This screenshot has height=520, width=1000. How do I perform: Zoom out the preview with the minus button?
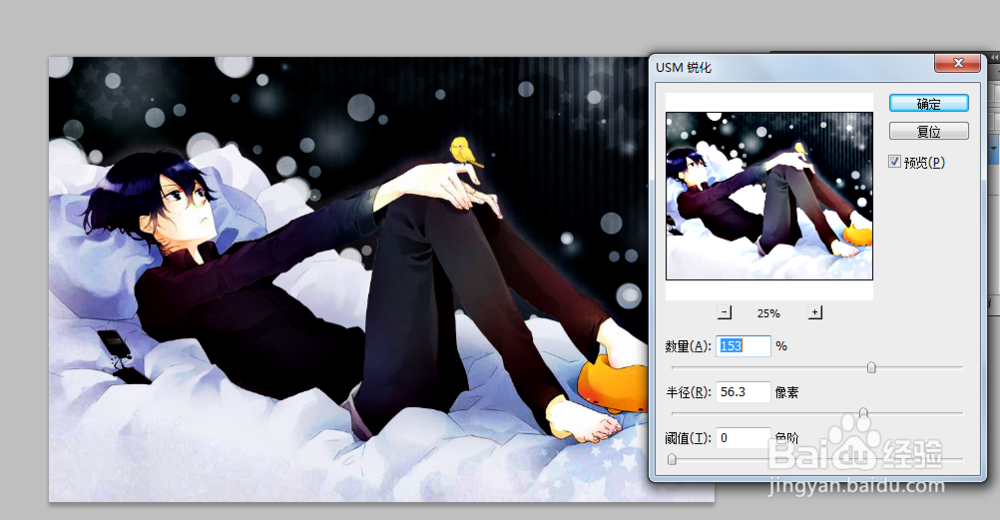pos(724,313)
